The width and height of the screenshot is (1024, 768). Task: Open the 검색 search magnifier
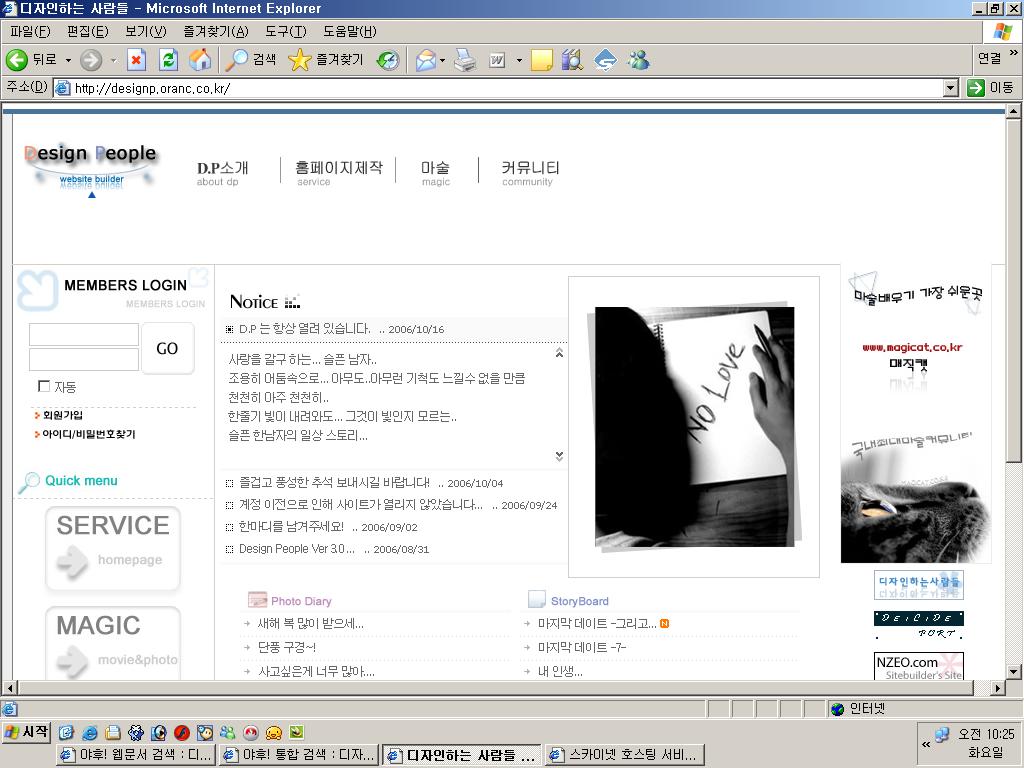coord(250,60)
